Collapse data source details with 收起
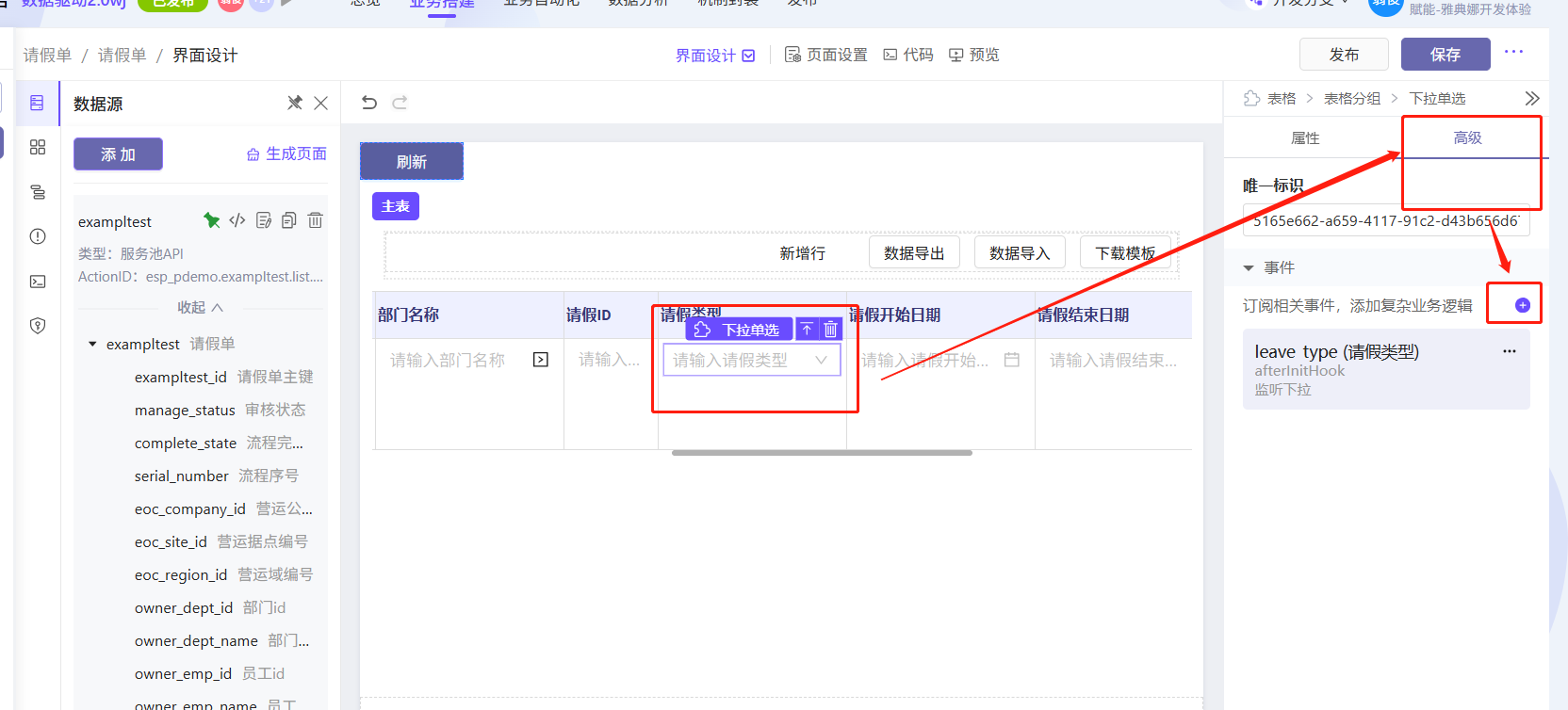This screenshot has width=1568, height=710. [x=200, y=308]
